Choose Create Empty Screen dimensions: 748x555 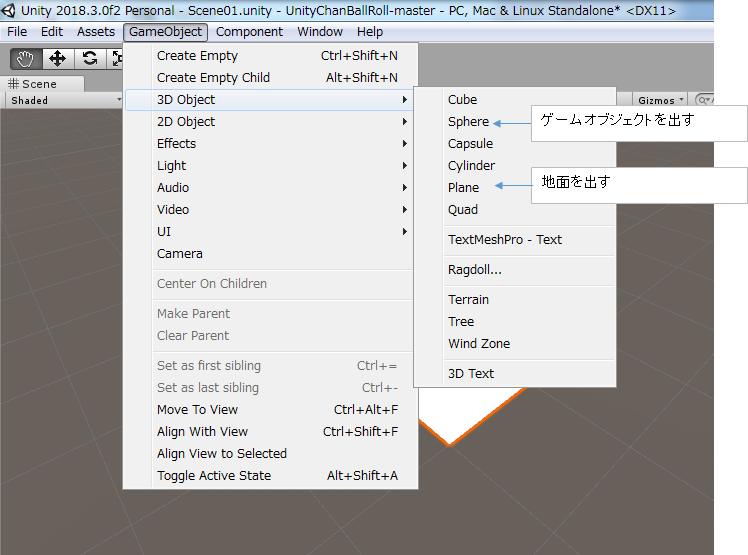[271, 56]
